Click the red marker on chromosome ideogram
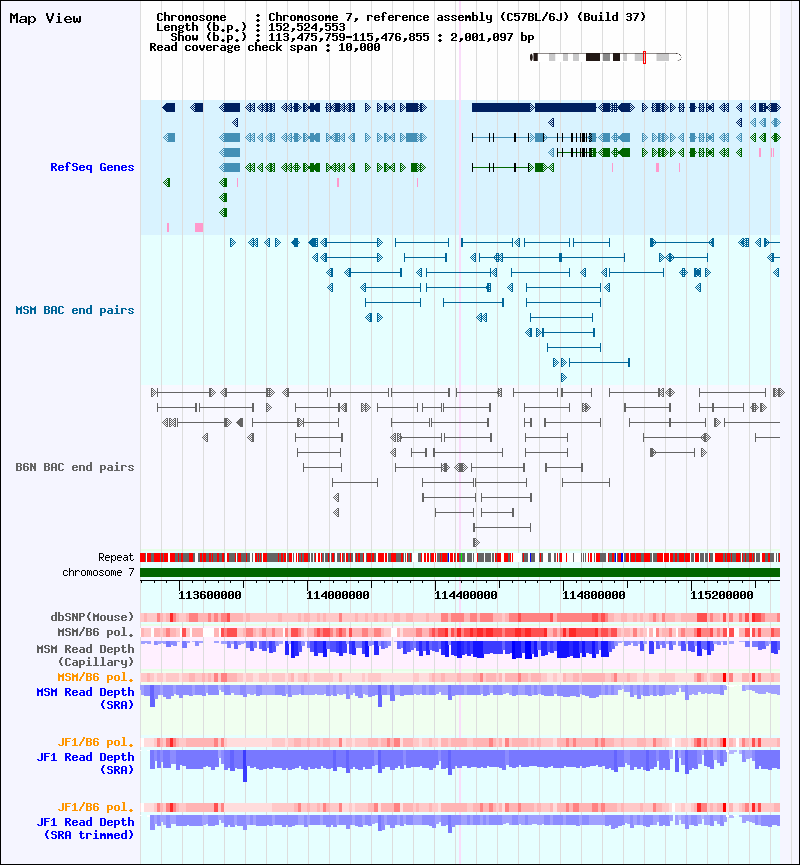 coord(644,57)
